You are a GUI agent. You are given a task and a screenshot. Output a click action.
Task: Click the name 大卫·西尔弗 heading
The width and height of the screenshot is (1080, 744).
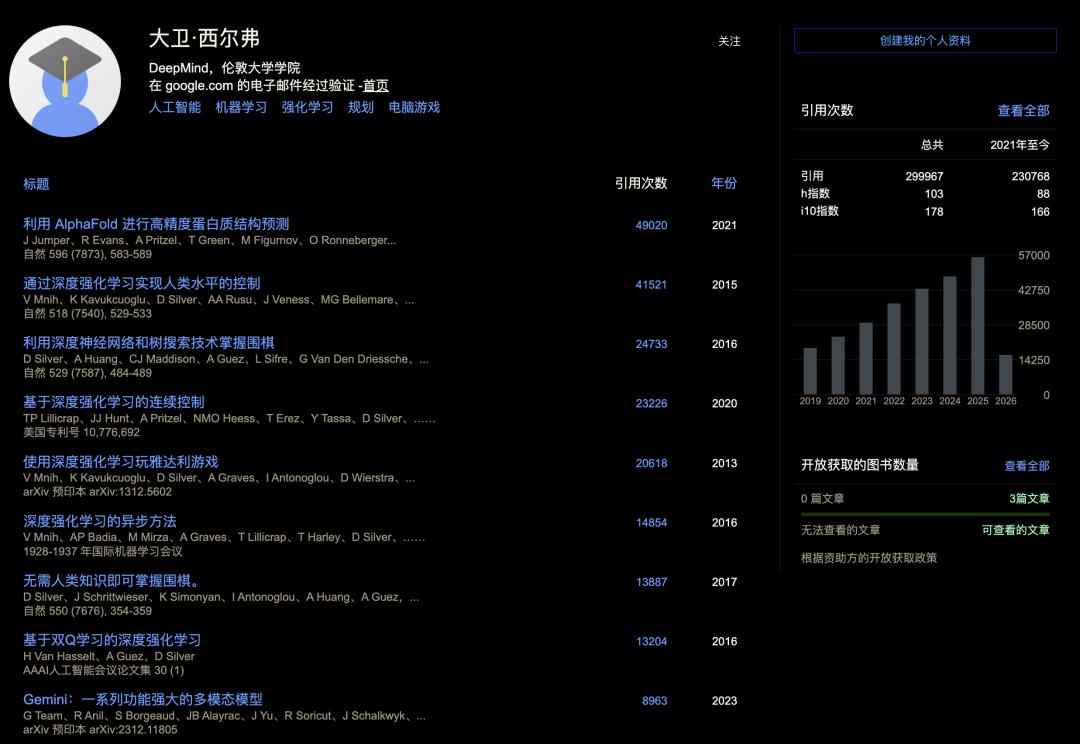click(205, 39)
